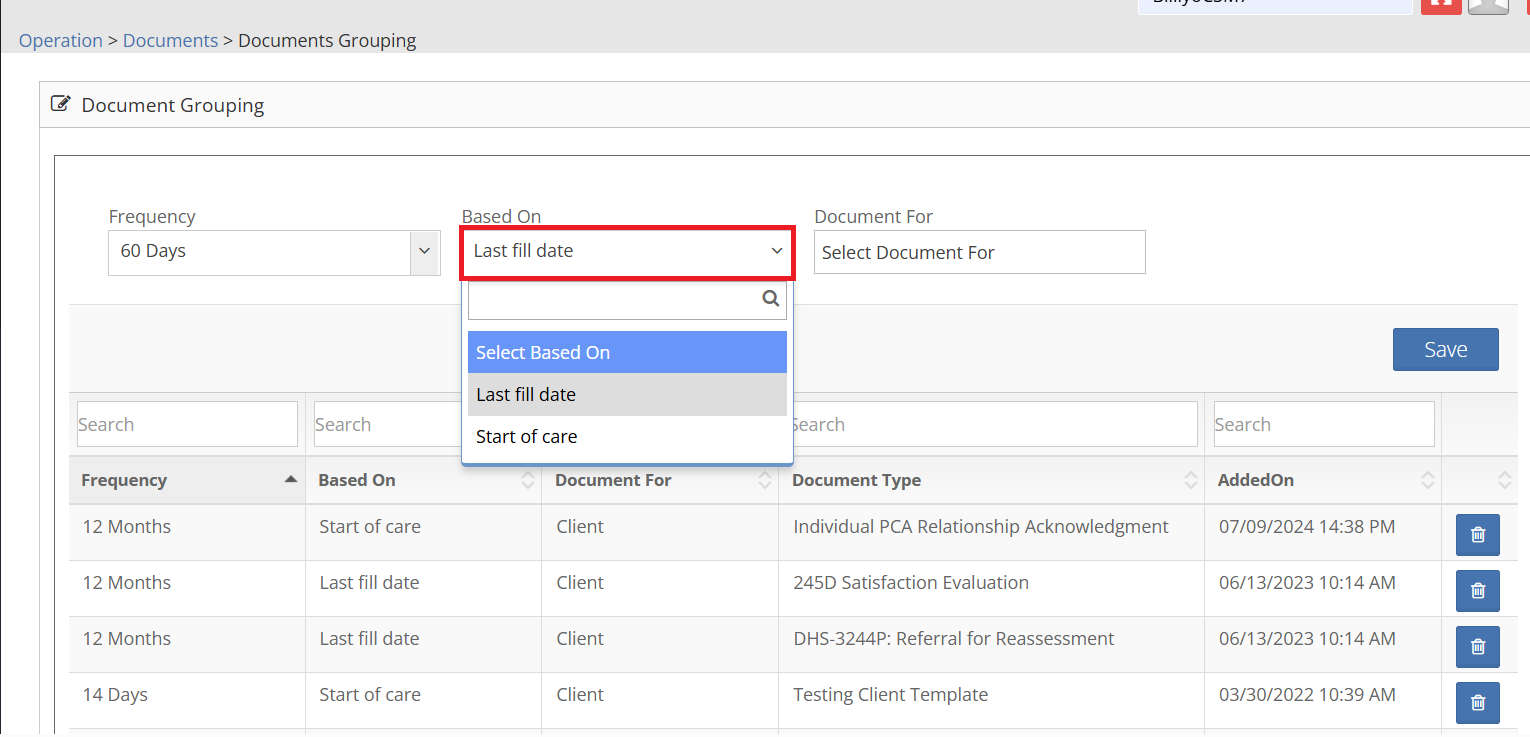1530x737 pixels.
Task: Focus the AddedOn search field
Action: pos(1323,424)
